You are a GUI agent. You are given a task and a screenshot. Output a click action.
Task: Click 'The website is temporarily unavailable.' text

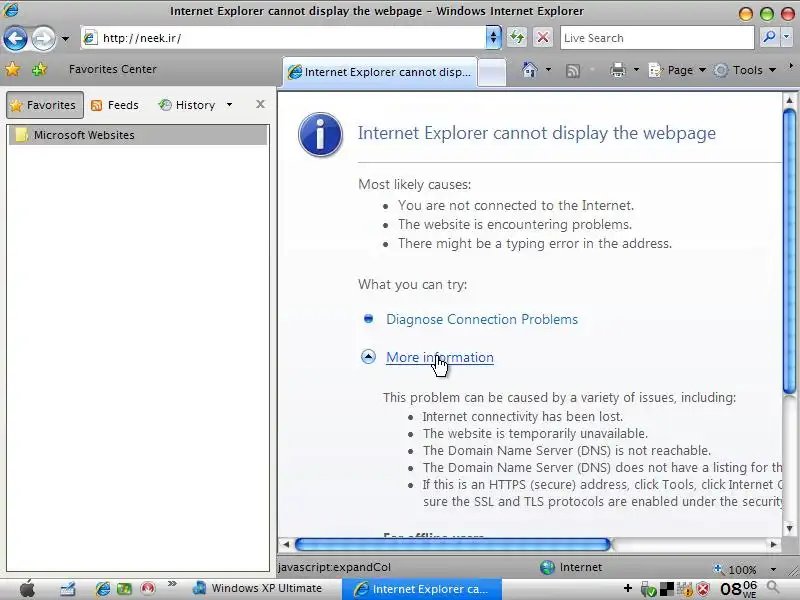tap(535, 434)
